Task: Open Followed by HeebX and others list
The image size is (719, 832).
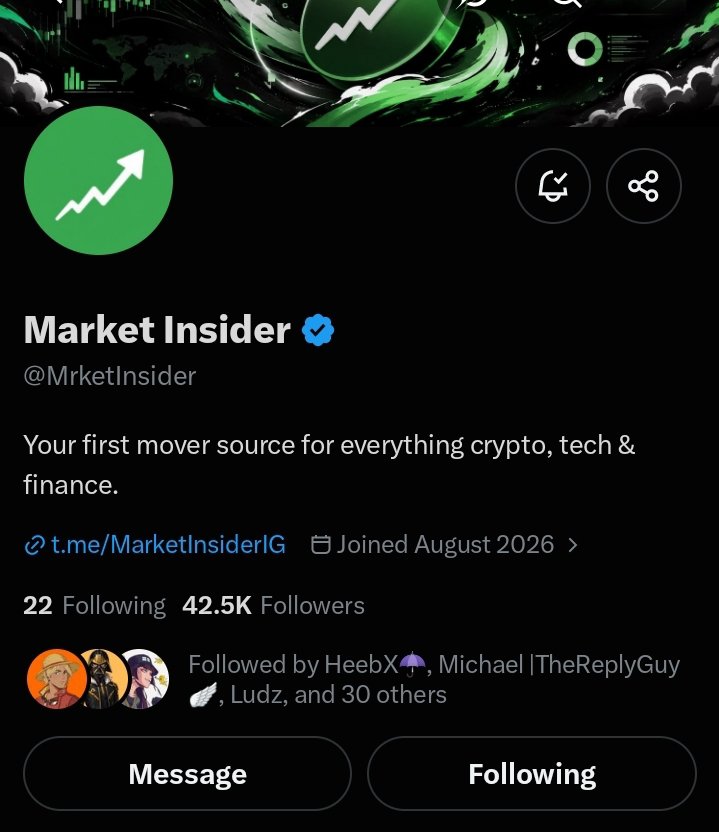Action: pos(434,679)
